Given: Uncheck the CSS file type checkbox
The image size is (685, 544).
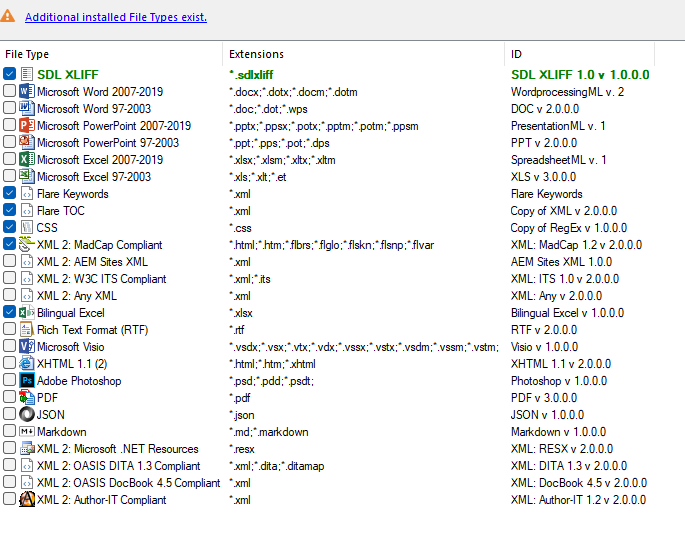Looking at the screenshot, I should [9, 227].
